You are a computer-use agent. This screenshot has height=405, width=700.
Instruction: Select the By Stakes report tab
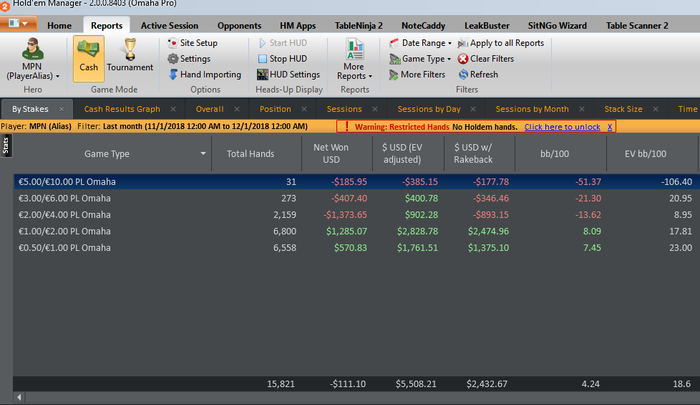[30, 109]
